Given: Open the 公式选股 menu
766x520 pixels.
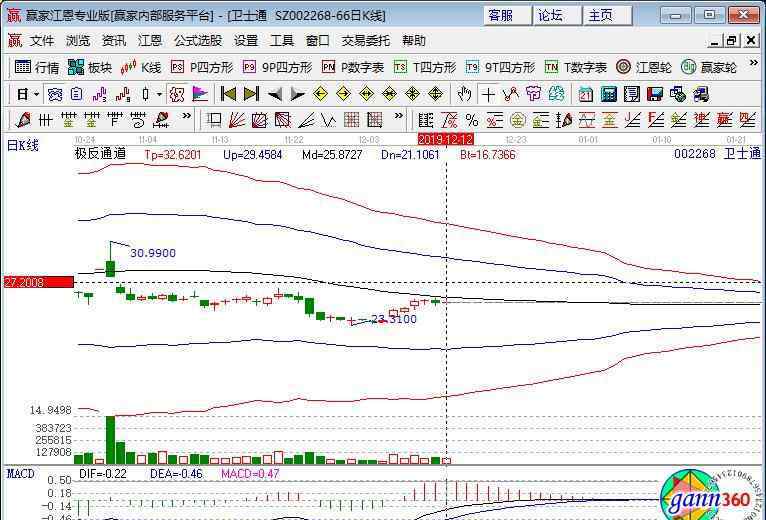Looking at the screenshot, I should point(198,41).
